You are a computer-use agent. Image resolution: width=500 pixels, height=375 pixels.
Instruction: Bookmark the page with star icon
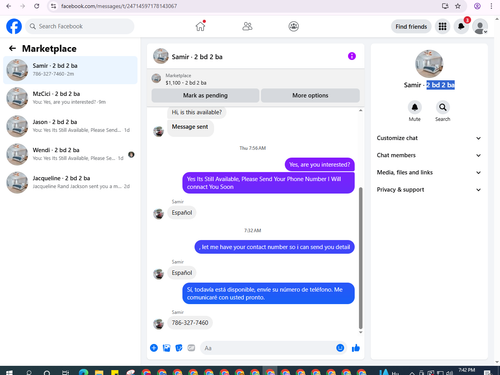coord(458,6)
